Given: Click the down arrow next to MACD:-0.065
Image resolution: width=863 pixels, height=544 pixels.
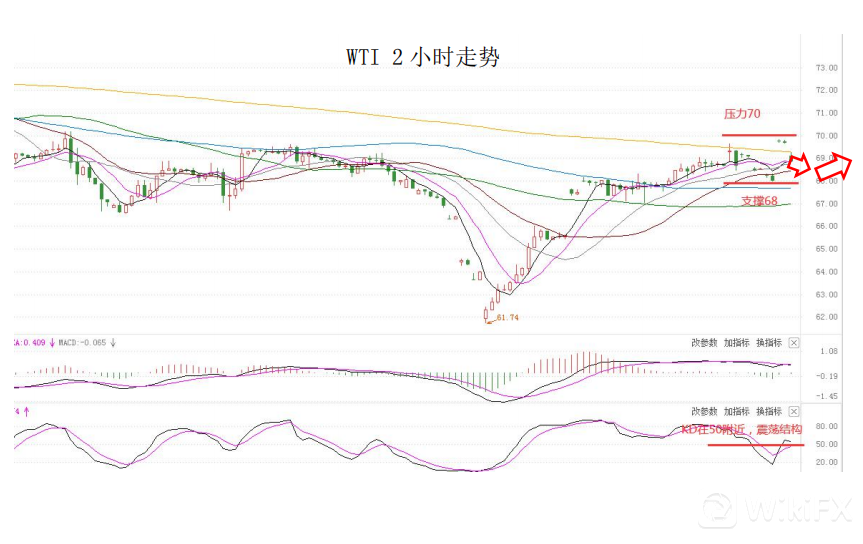Looking at the screenshot, I should pyautogui.click(x=113, y=342).
